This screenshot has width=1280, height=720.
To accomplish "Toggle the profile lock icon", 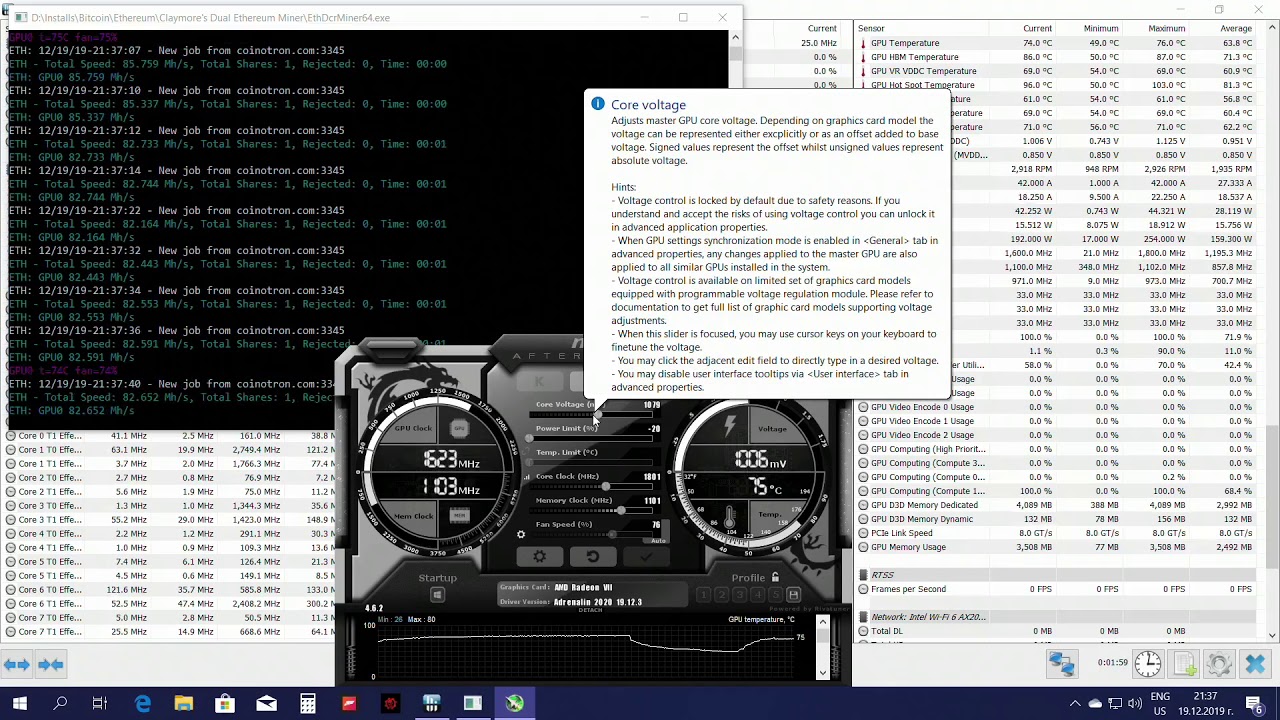I will coord(775,577).
